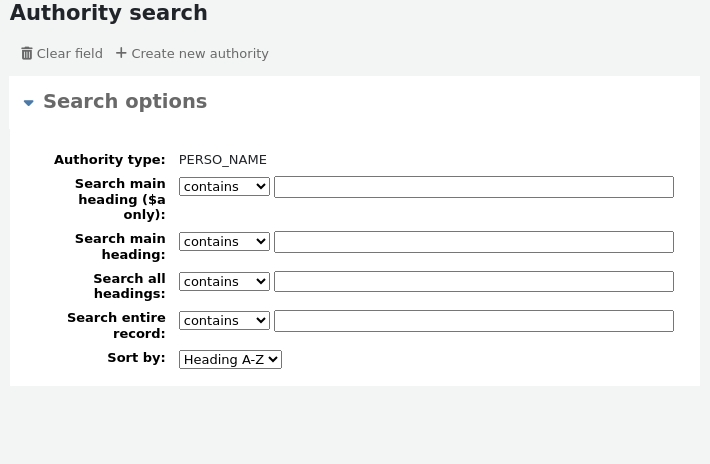Image resolution: width=710 pixels, height=464 pixels.
Task: Open the 'contains' dropdown for Search entire record
Action: (x=224, y=321)
